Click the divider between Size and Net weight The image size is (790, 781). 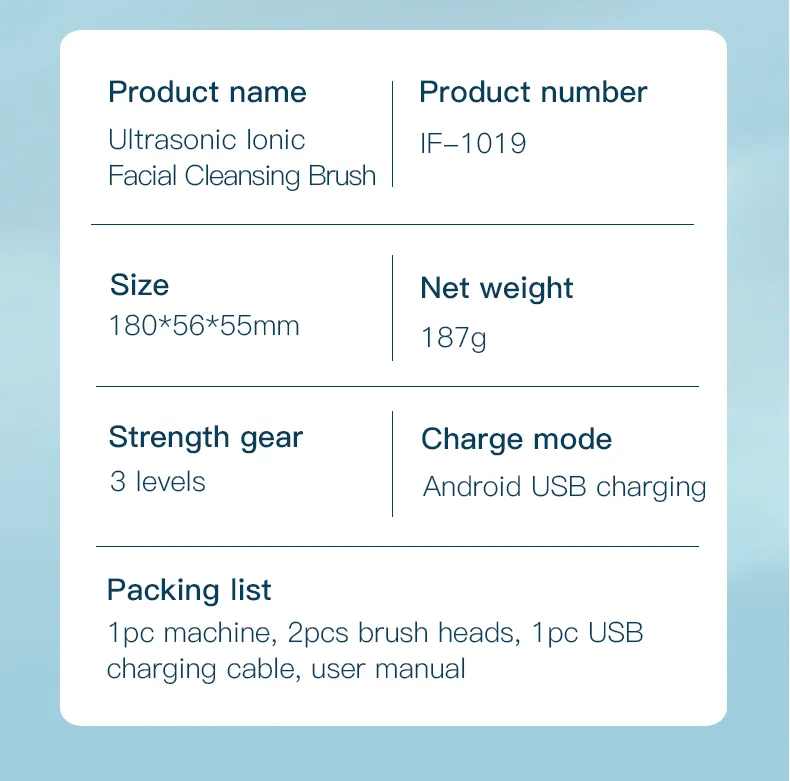tap(393, 308)
